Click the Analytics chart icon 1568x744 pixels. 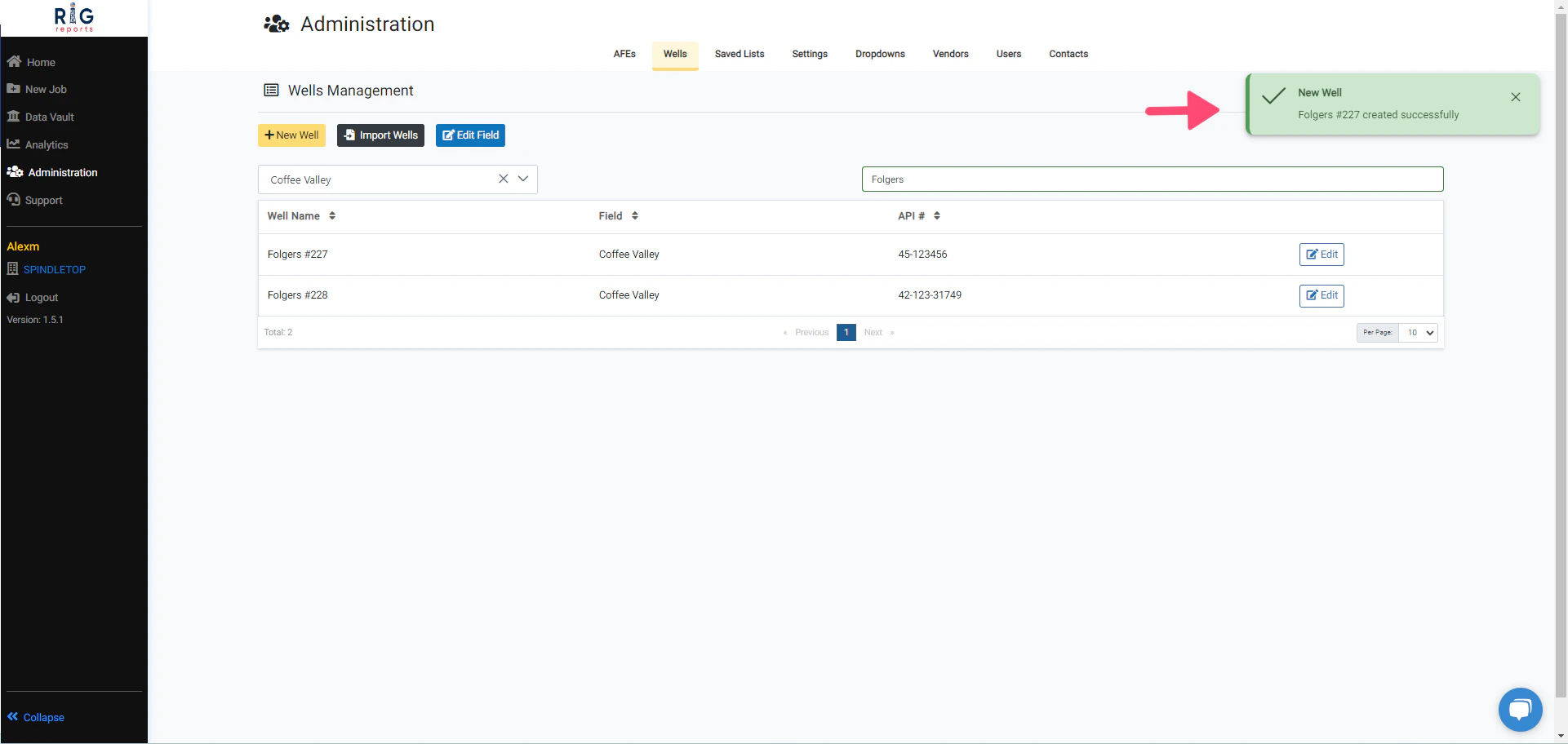[13, 144]
